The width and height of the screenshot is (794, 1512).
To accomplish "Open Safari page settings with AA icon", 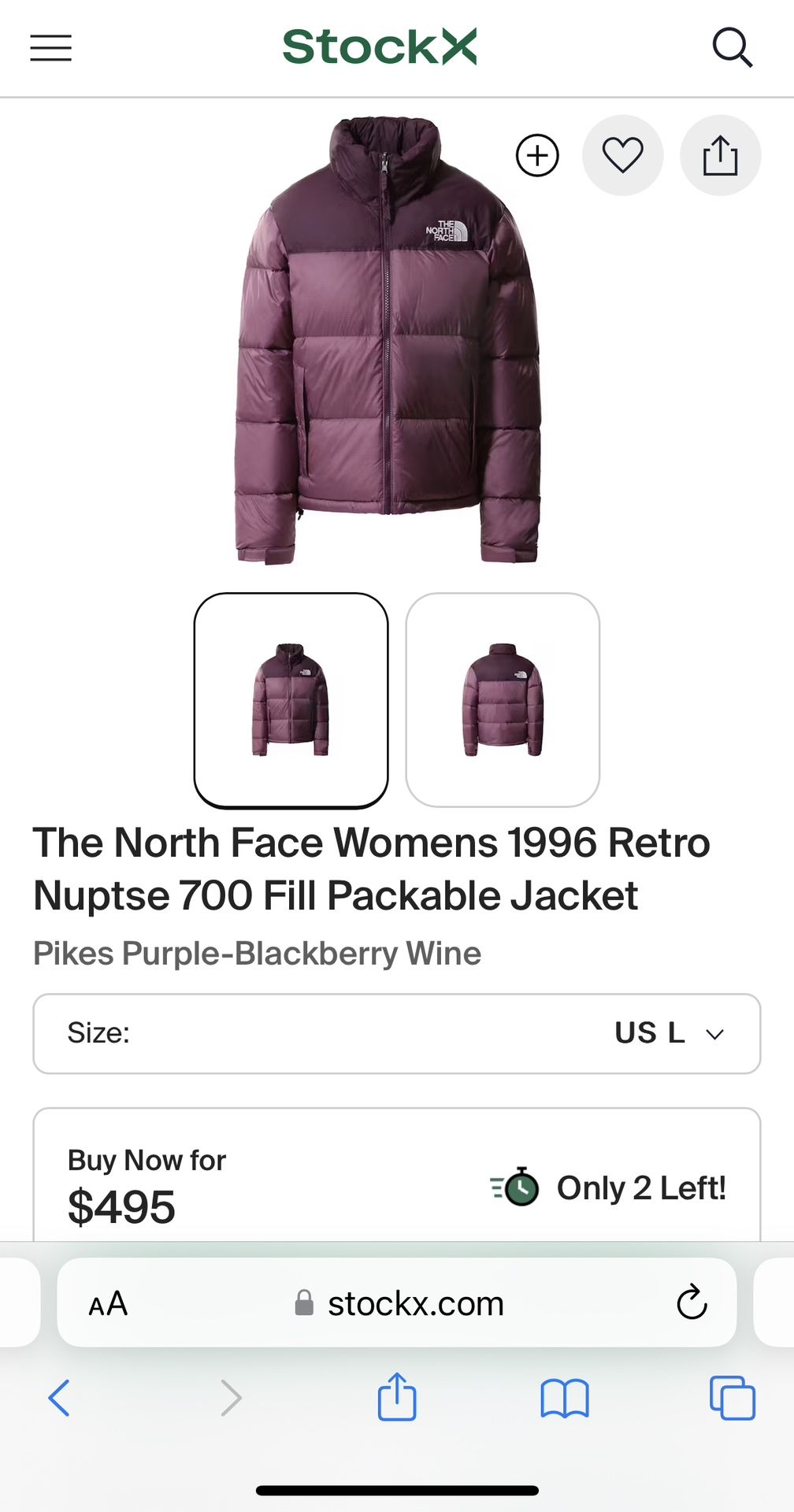I will coord(109,1303).
